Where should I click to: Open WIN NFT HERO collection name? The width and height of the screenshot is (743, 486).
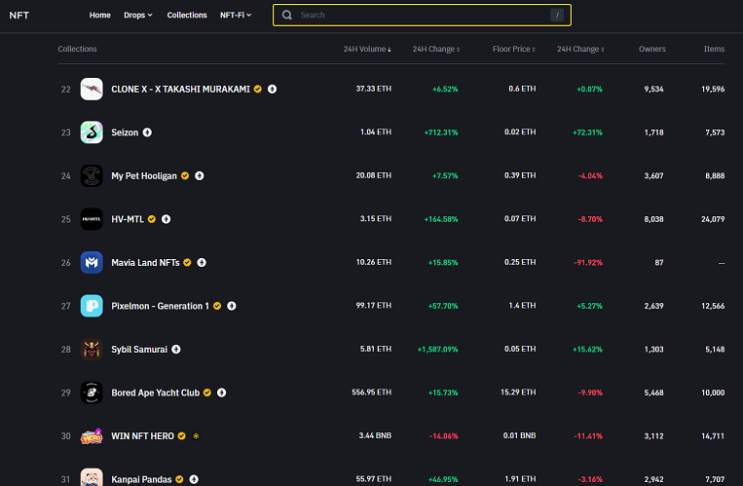[143, 436]
